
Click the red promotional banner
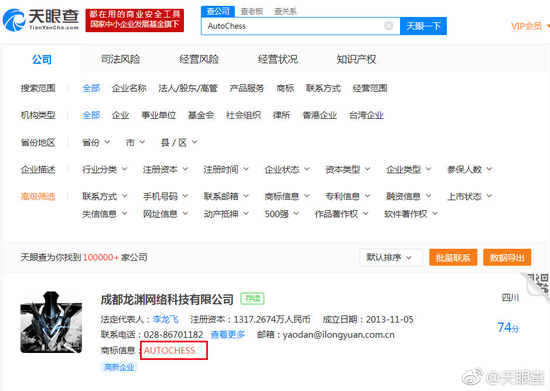(x=135, y=20)
